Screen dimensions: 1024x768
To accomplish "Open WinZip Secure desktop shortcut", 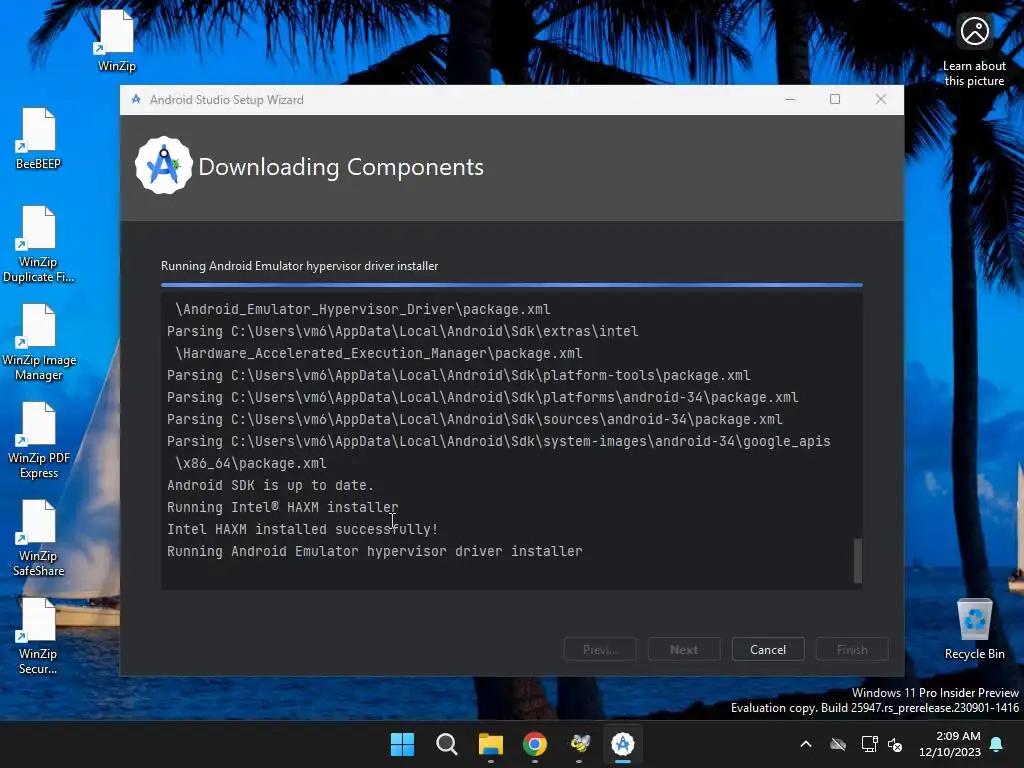I will coord(38,635).
